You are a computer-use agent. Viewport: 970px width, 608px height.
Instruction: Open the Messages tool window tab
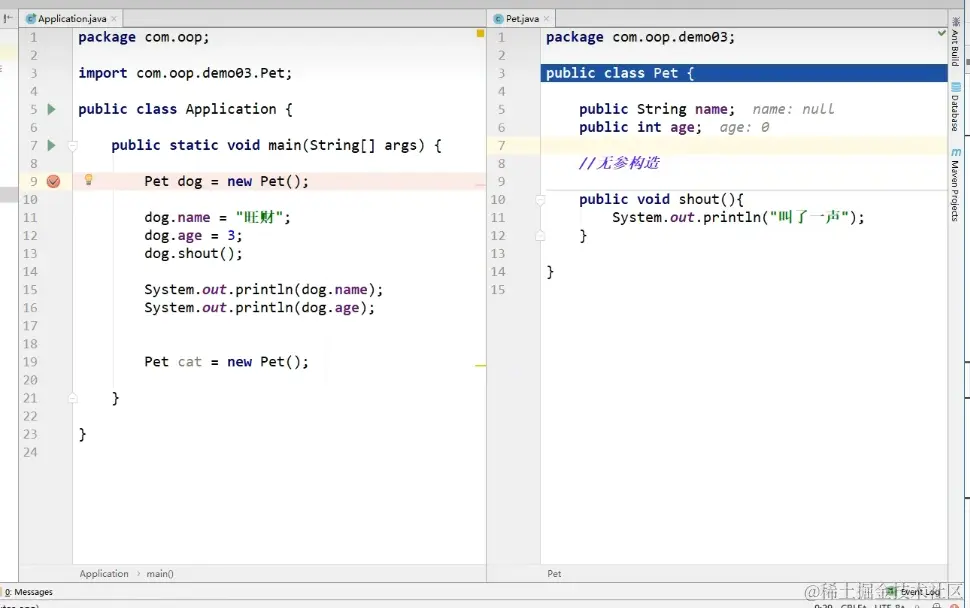[x=28, y=592]
